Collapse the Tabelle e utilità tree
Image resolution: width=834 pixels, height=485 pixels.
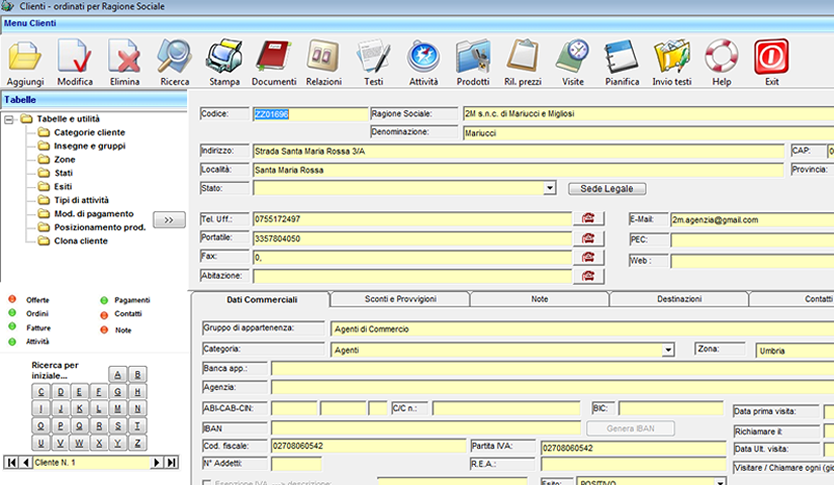(9, 119)
